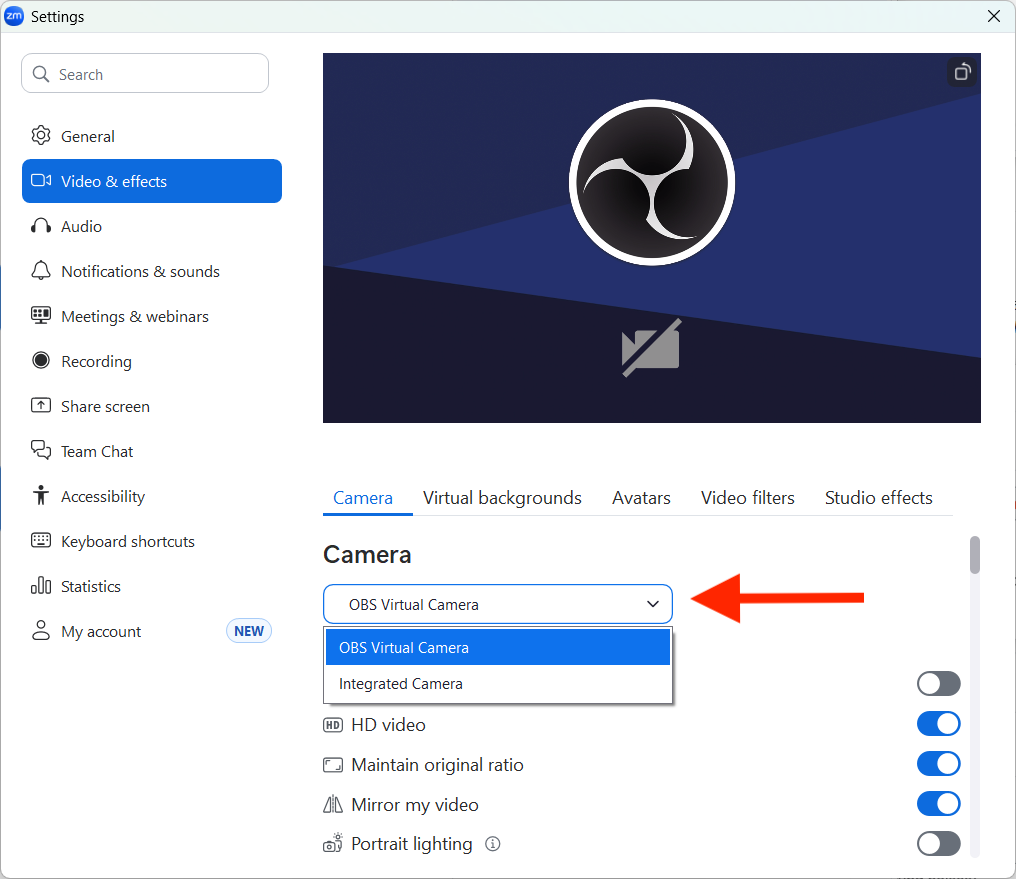Go to Accessibility settings
Screen dimensions: 1016x879
(x=152, y=496)
